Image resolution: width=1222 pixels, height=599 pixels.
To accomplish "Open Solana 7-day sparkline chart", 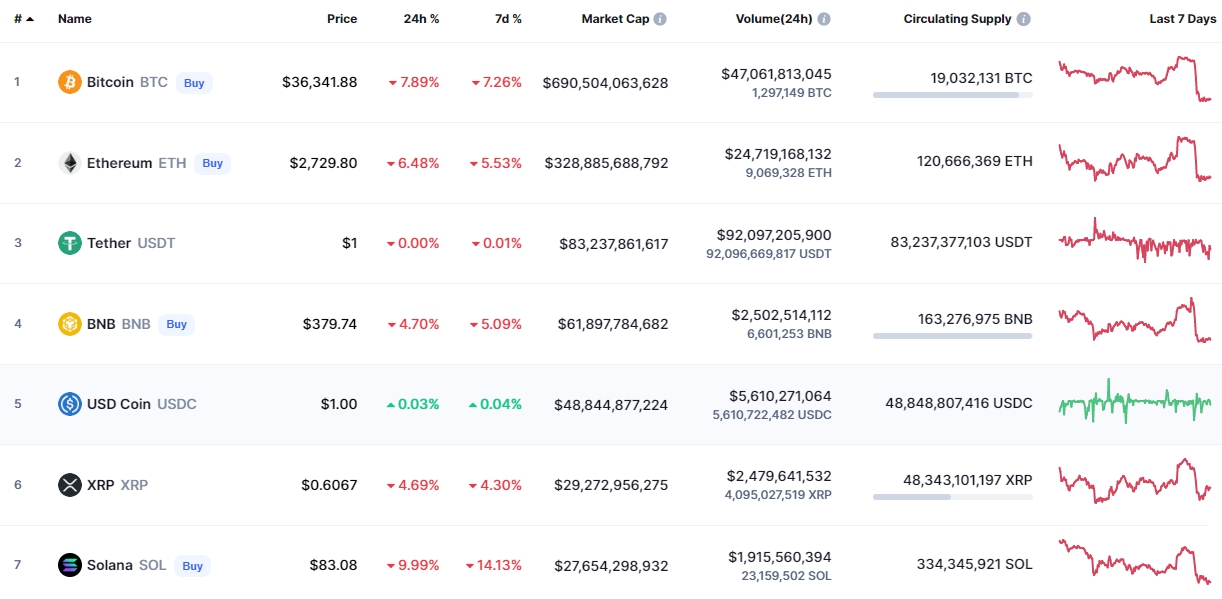I will coord(1135,562).
